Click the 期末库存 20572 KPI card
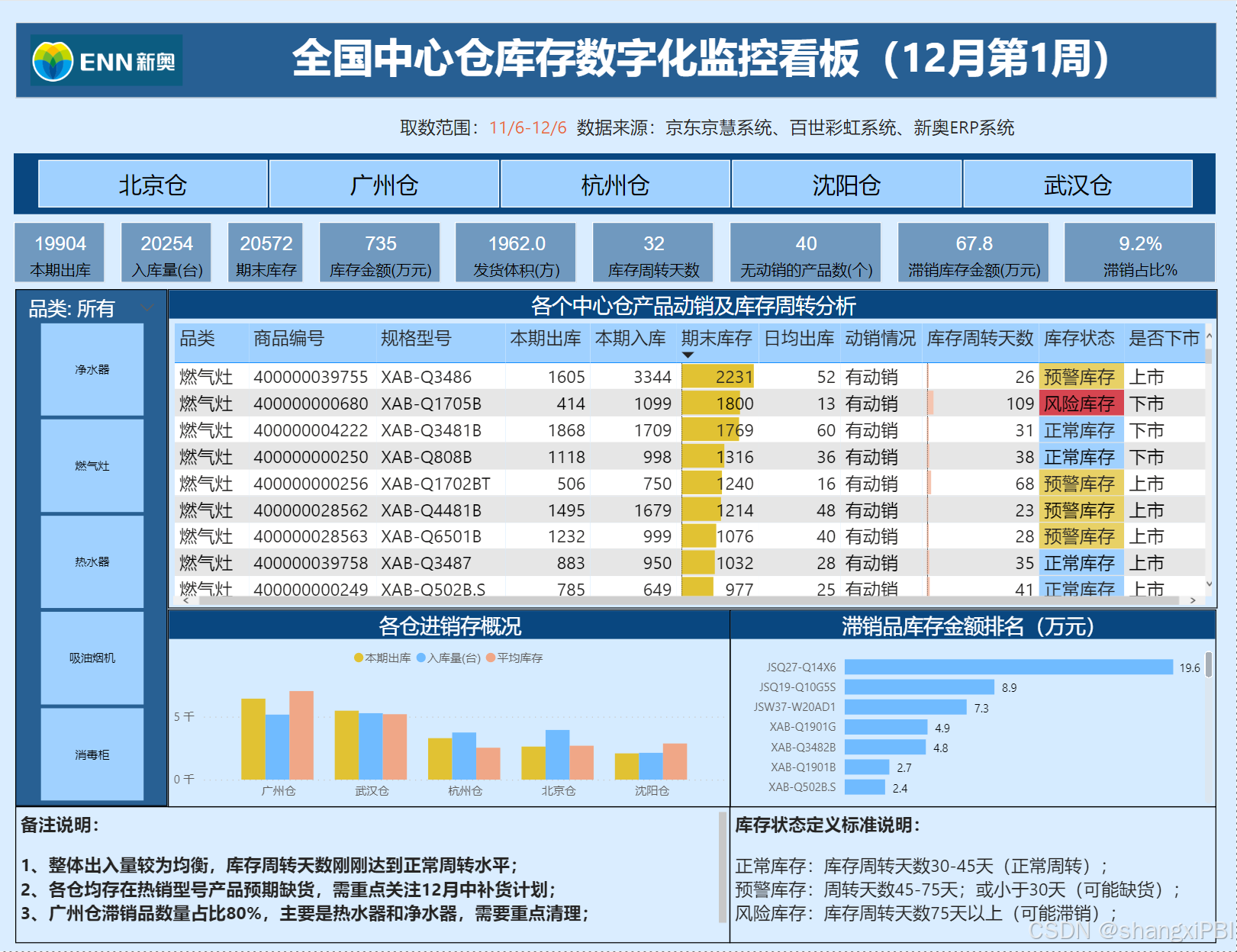Screen dimensions: 1237x952 tap(266, 252)
